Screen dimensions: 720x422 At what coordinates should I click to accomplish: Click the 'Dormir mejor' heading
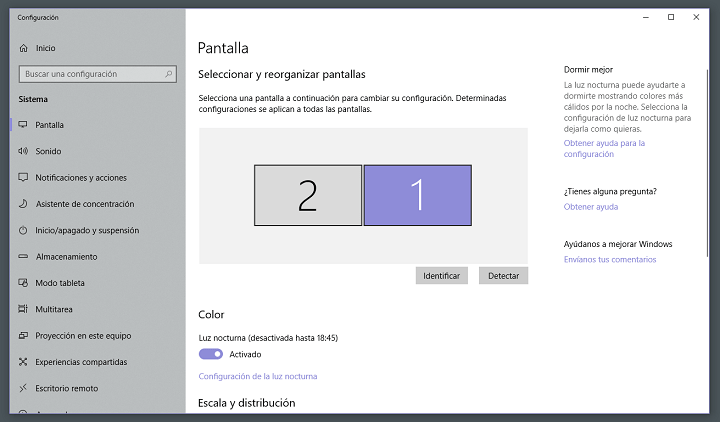588,69
